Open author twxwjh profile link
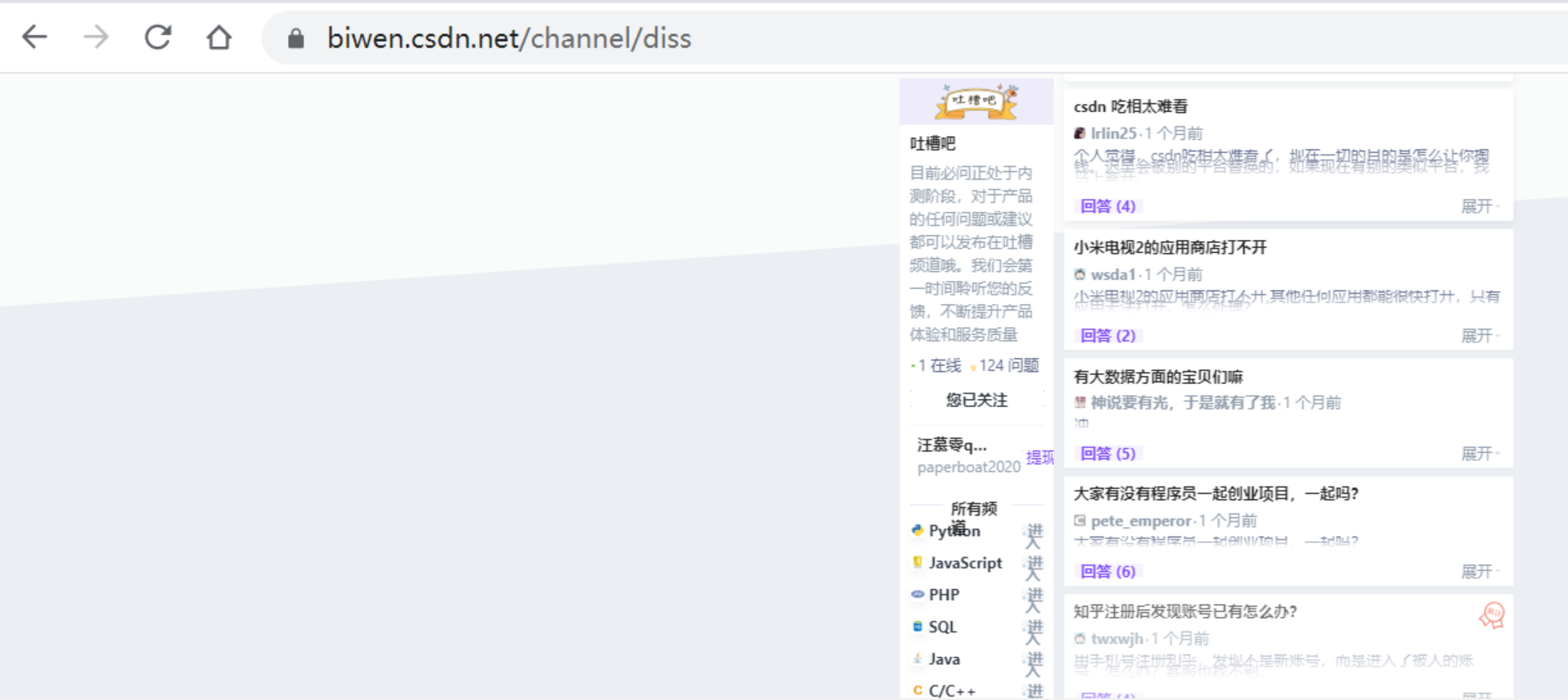The height and width of the screenshot is (700, 1568). [1117, 638]
